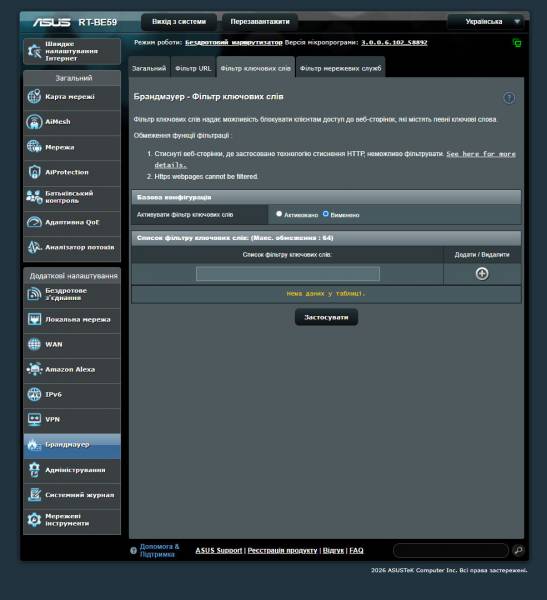
Task: Open the Адміністрування gear icon
Action: click(34, 470)
